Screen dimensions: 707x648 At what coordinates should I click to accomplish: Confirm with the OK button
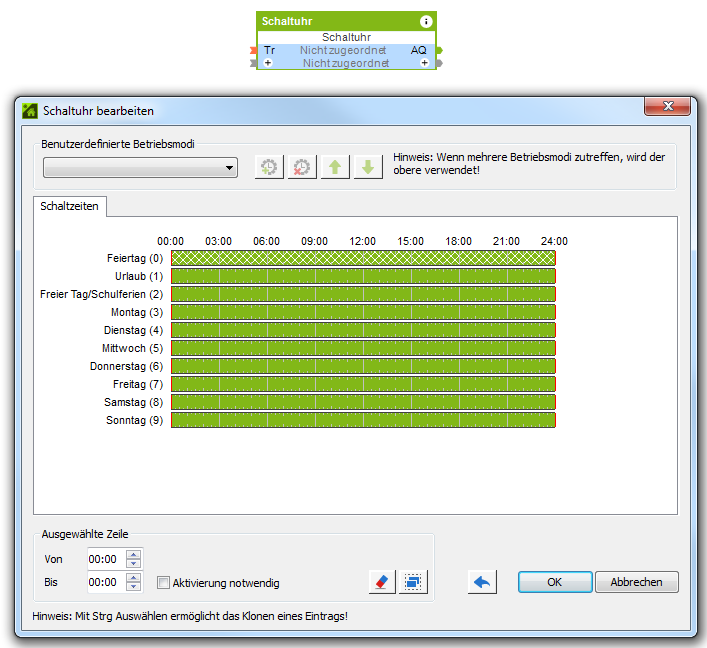(555, 582)
